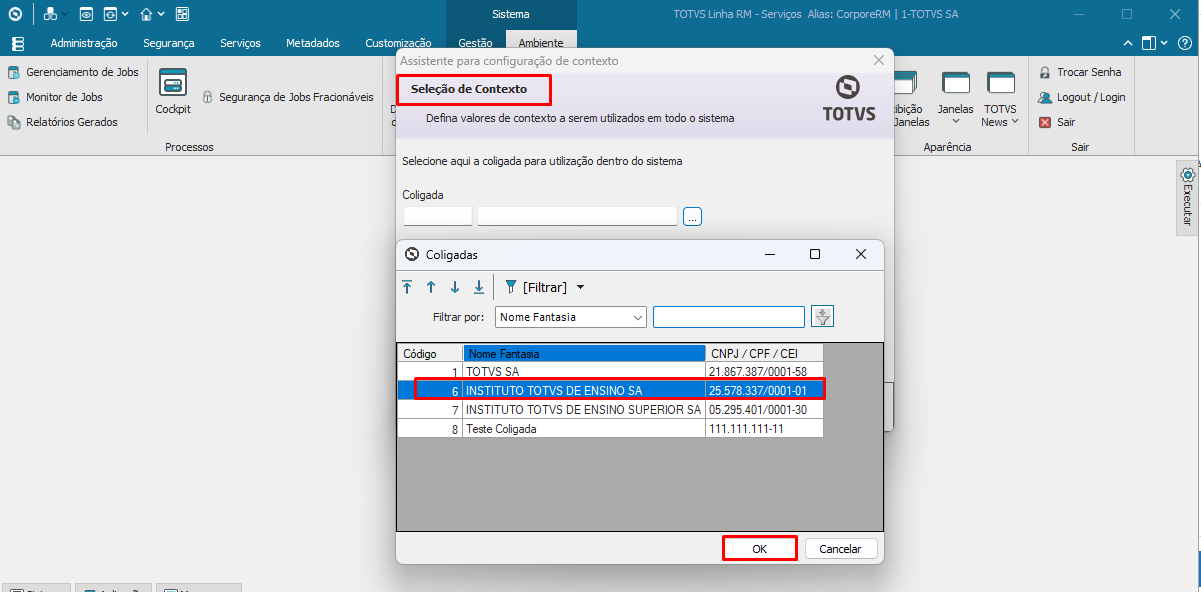This screenshot has width=1201, height=592.
Task: Open the Coligada lookup ellipsis button
Action: pyautogui.click(x=693, y=216)
